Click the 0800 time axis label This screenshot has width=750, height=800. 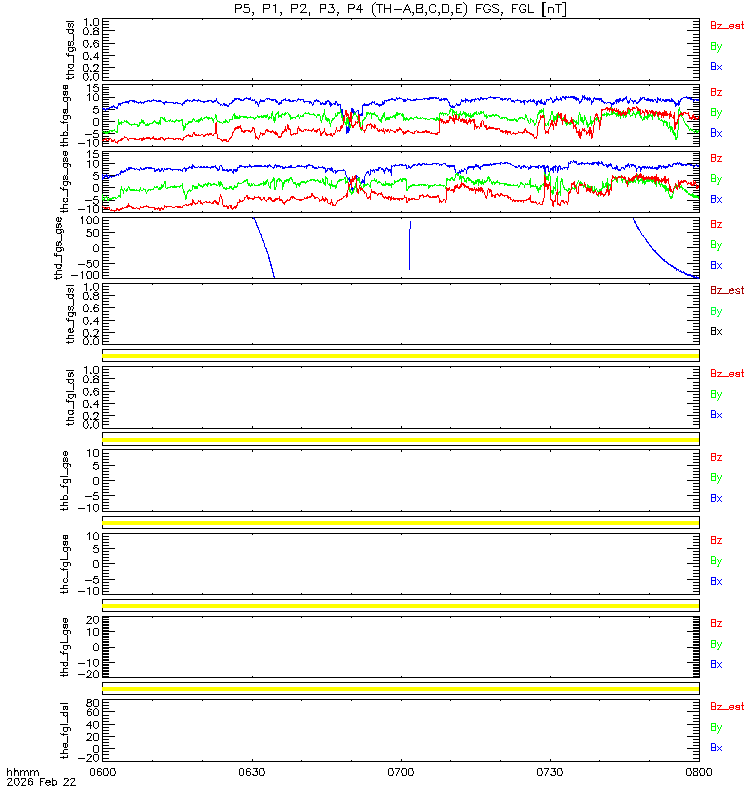(698, 772)
